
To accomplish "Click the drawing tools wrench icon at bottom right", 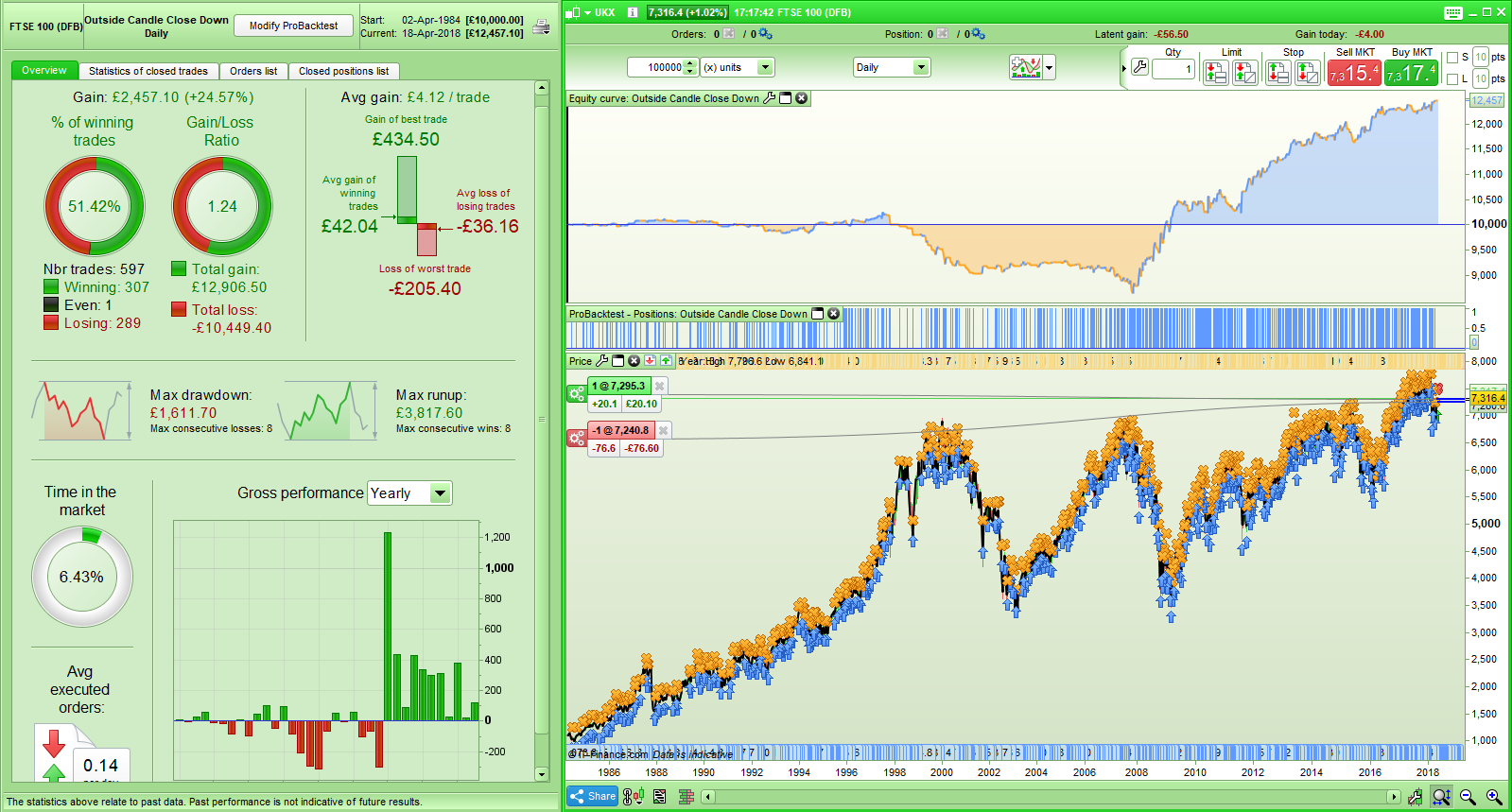I will (1415, 797).
